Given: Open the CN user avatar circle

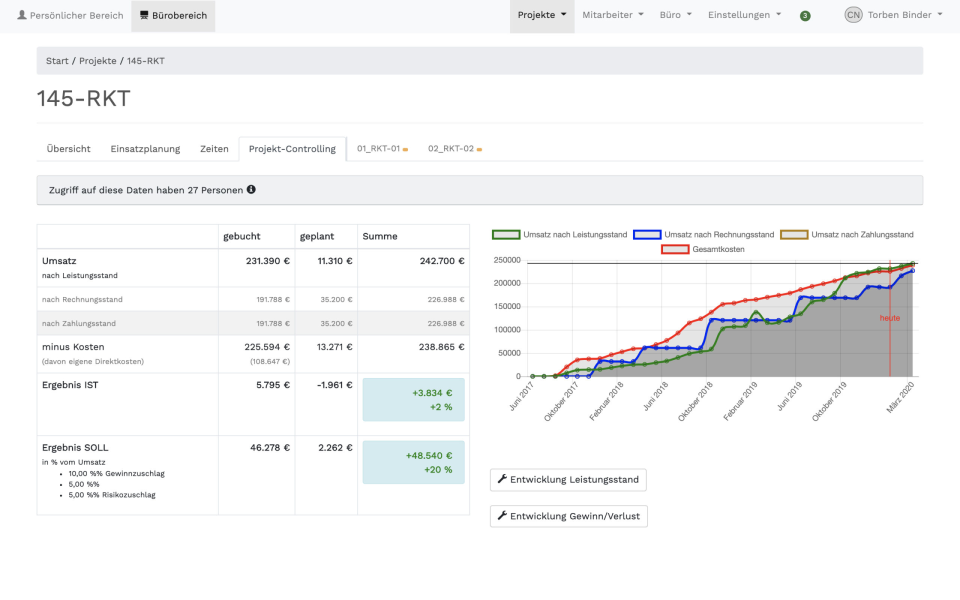Looking at the screenshot, I should click(853, 15).
